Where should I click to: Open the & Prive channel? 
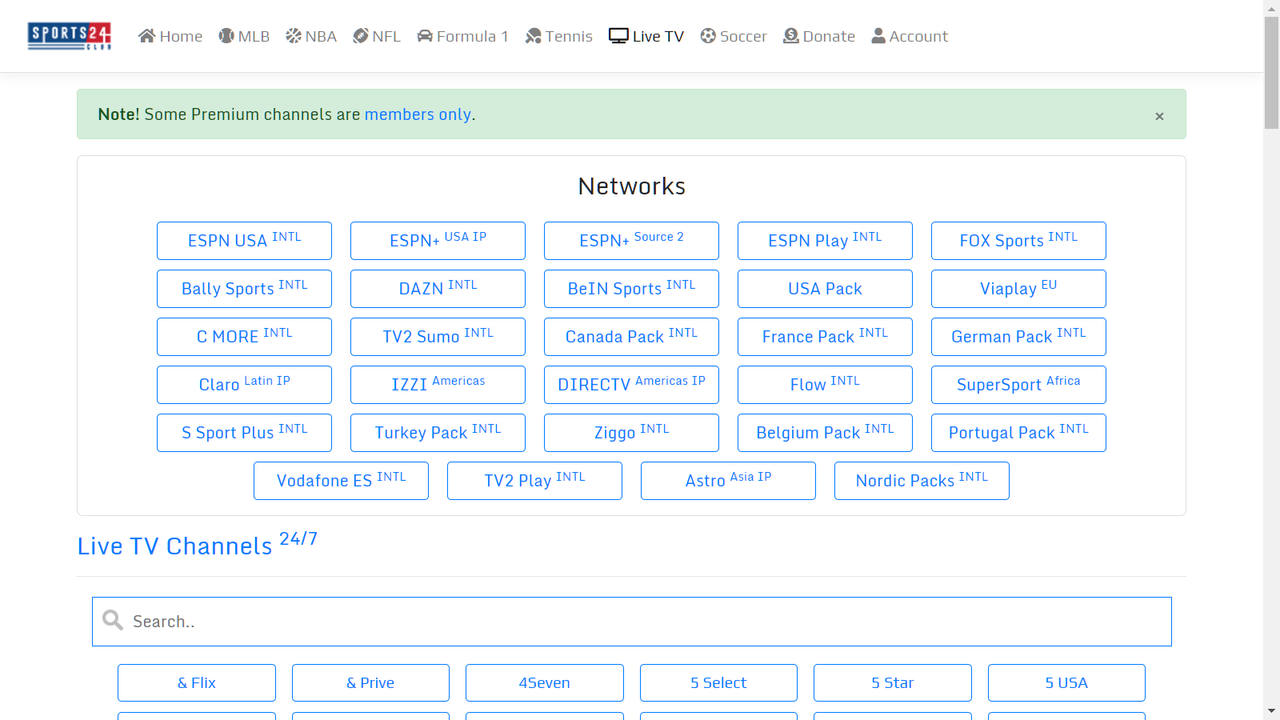370,683
